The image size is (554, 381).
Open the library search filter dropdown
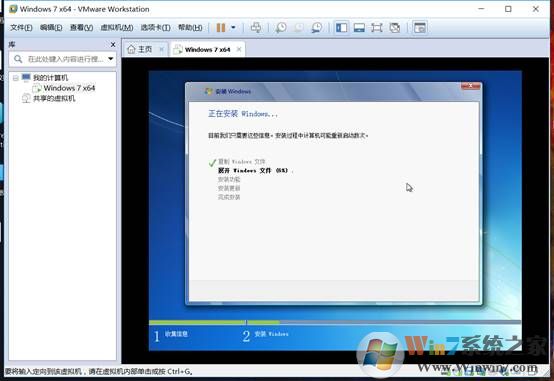click(x=111, y=59)
